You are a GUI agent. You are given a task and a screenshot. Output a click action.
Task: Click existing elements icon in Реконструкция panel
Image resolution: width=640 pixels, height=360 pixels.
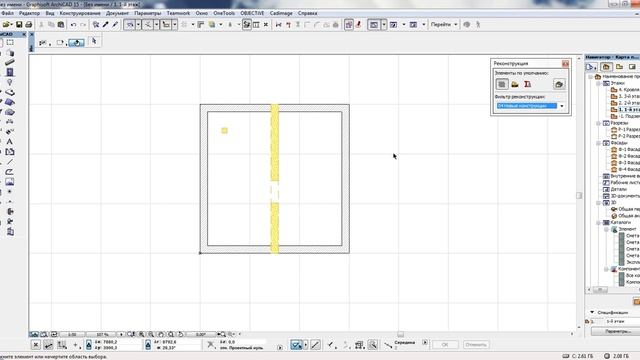coord(502,84)
